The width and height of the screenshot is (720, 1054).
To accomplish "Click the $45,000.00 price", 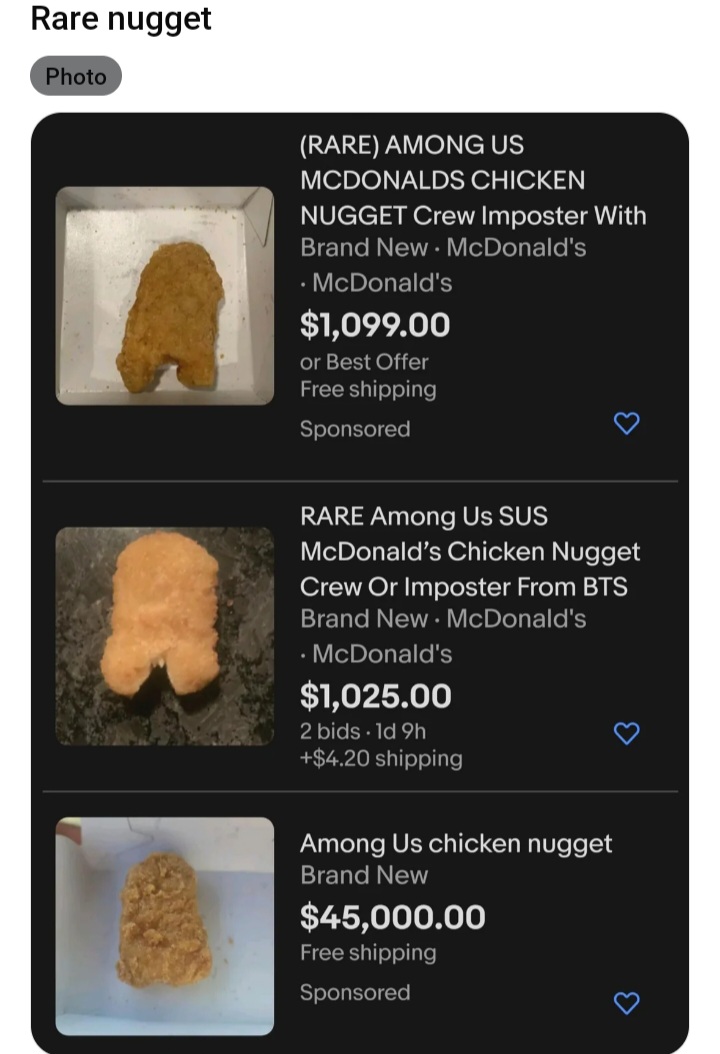I will click(x=393, y=916).
